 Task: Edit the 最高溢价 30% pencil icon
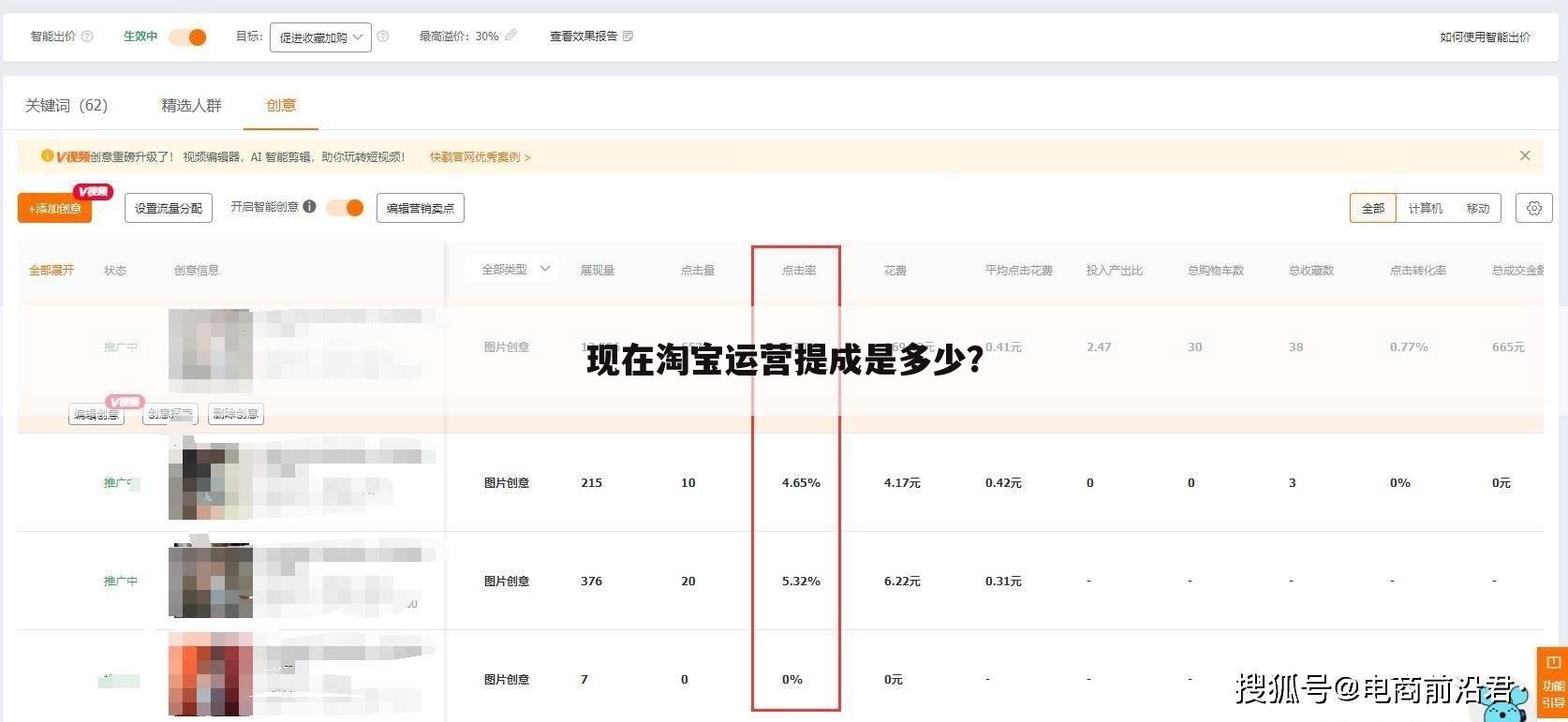point(510,36)
